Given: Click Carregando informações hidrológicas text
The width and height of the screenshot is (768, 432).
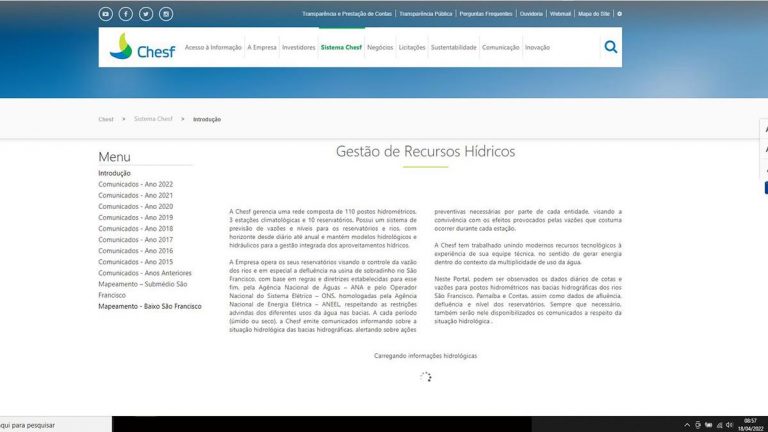Looking at the screenshot, I should (x=425, y=356).
